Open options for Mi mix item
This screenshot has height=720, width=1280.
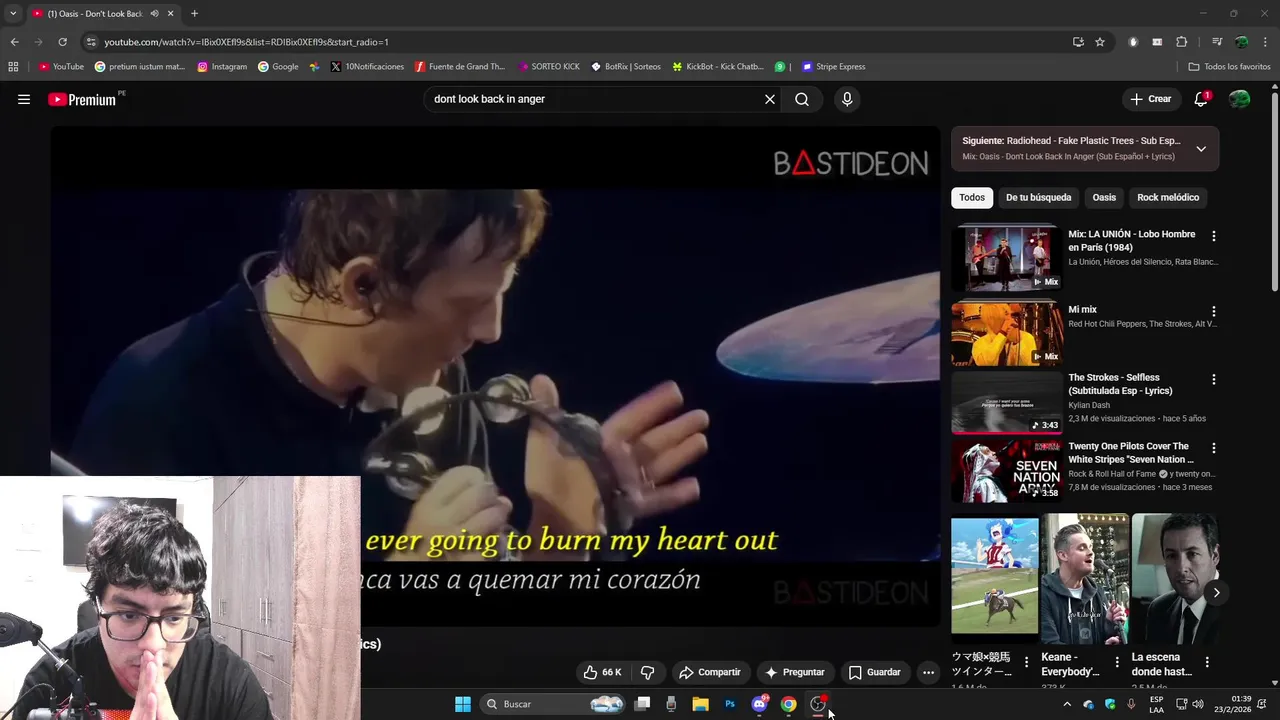point(1214,311)
